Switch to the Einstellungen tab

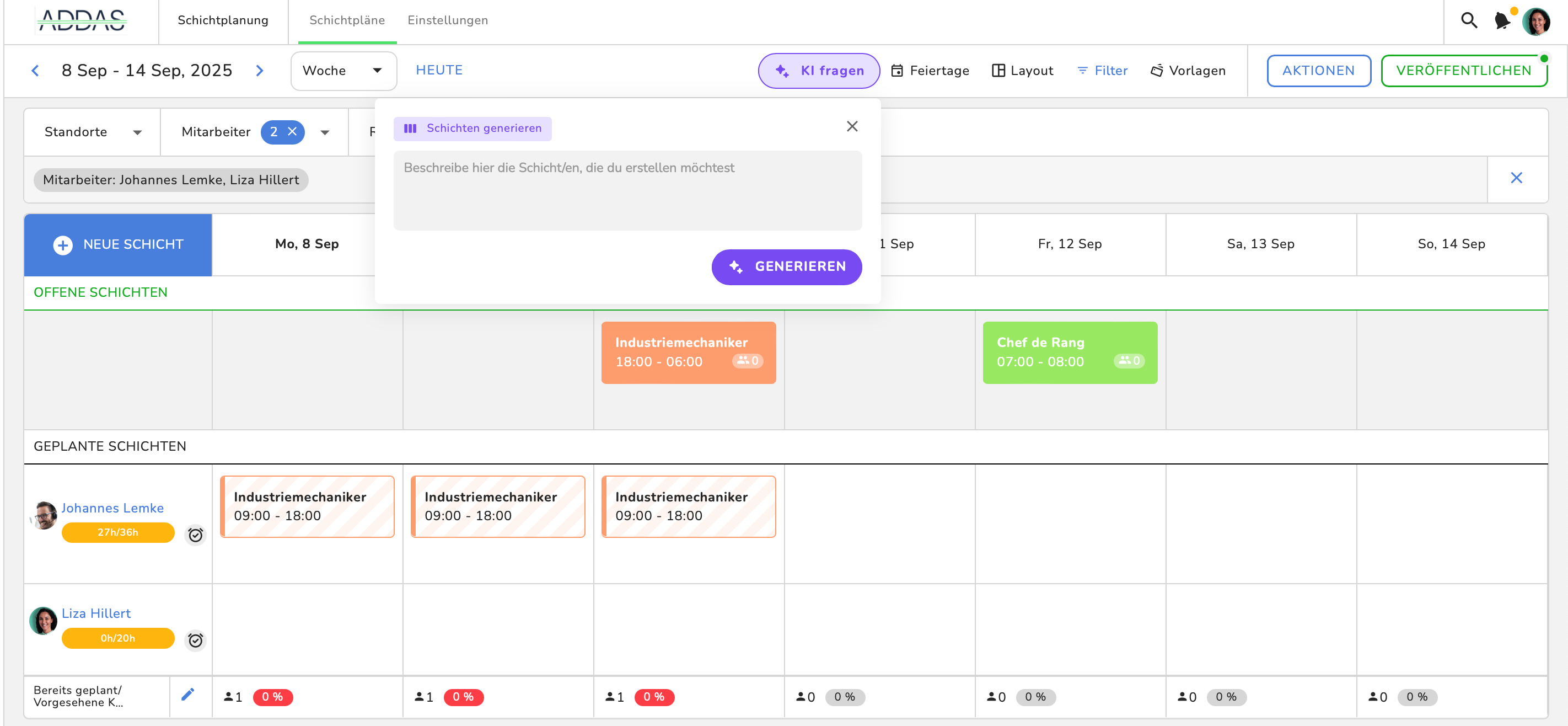point(447,20)
